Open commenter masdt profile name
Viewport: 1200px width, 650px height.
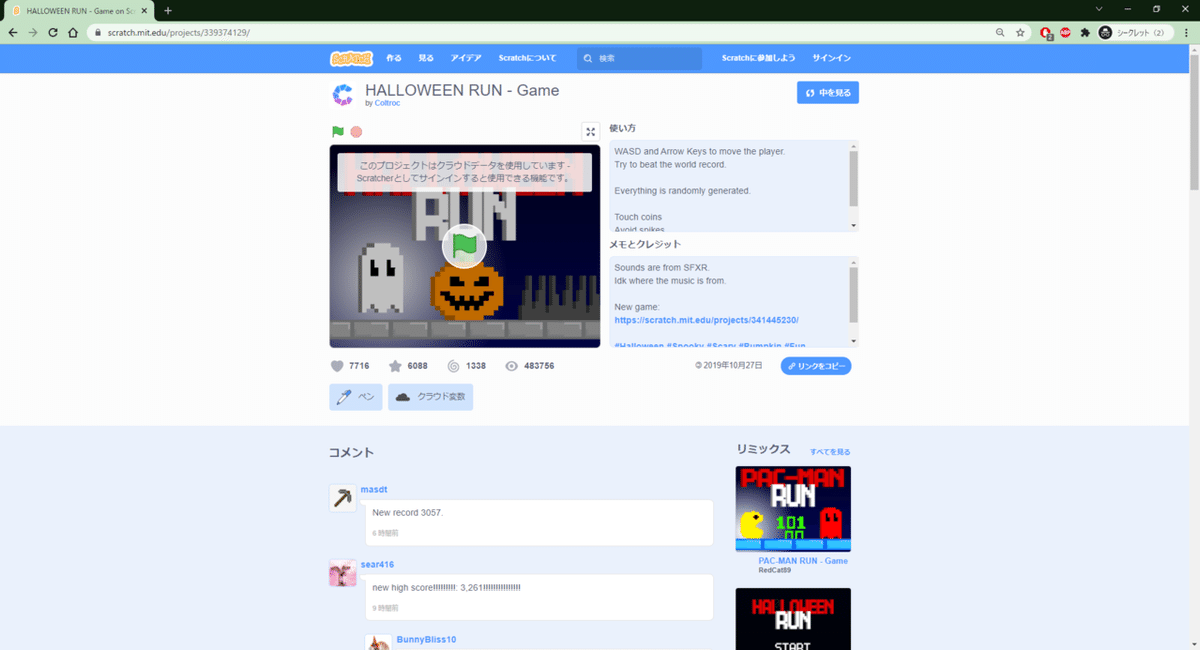(x=372, y=489)
